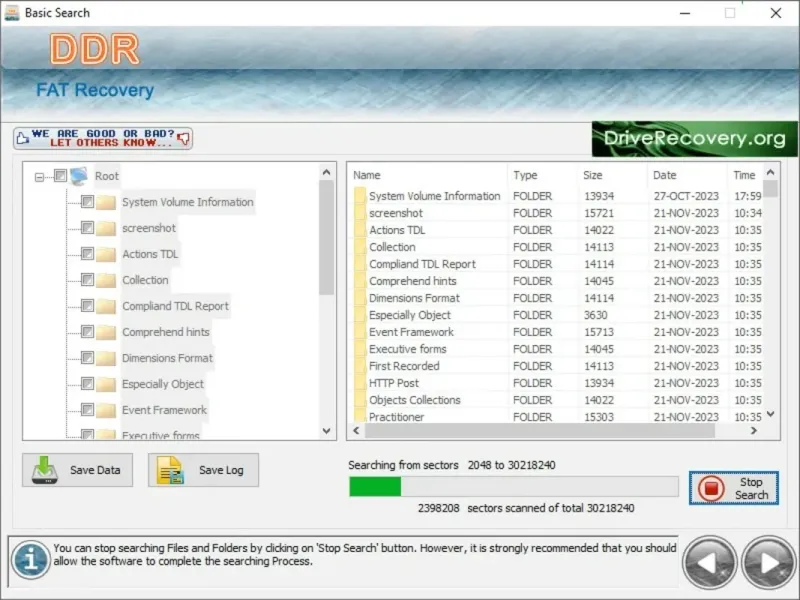This screenshot has width=800, height=600.
Task: Sort file list by Name column
Action: click(428, 175)
